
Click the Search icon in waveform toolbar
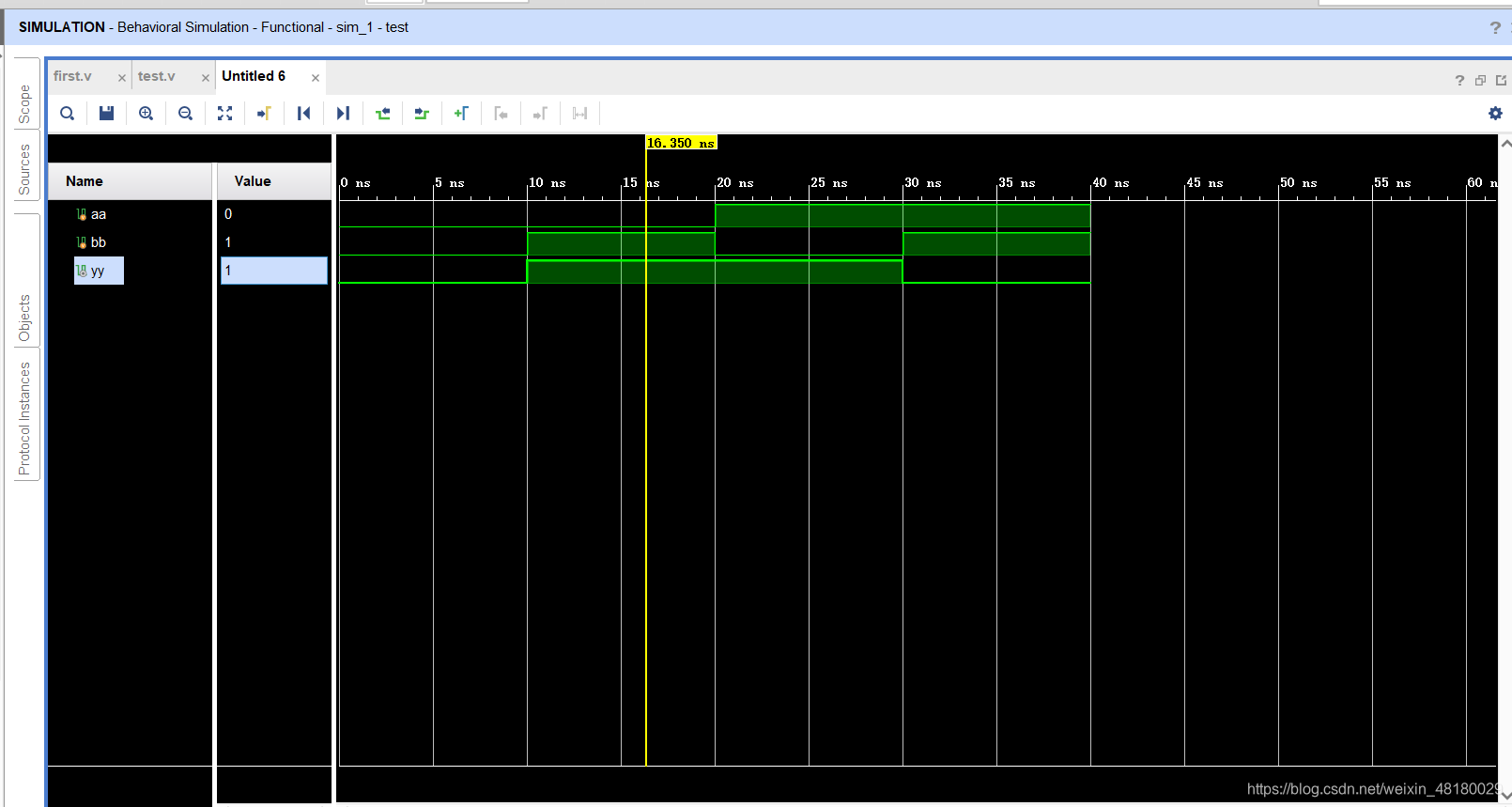67,114
